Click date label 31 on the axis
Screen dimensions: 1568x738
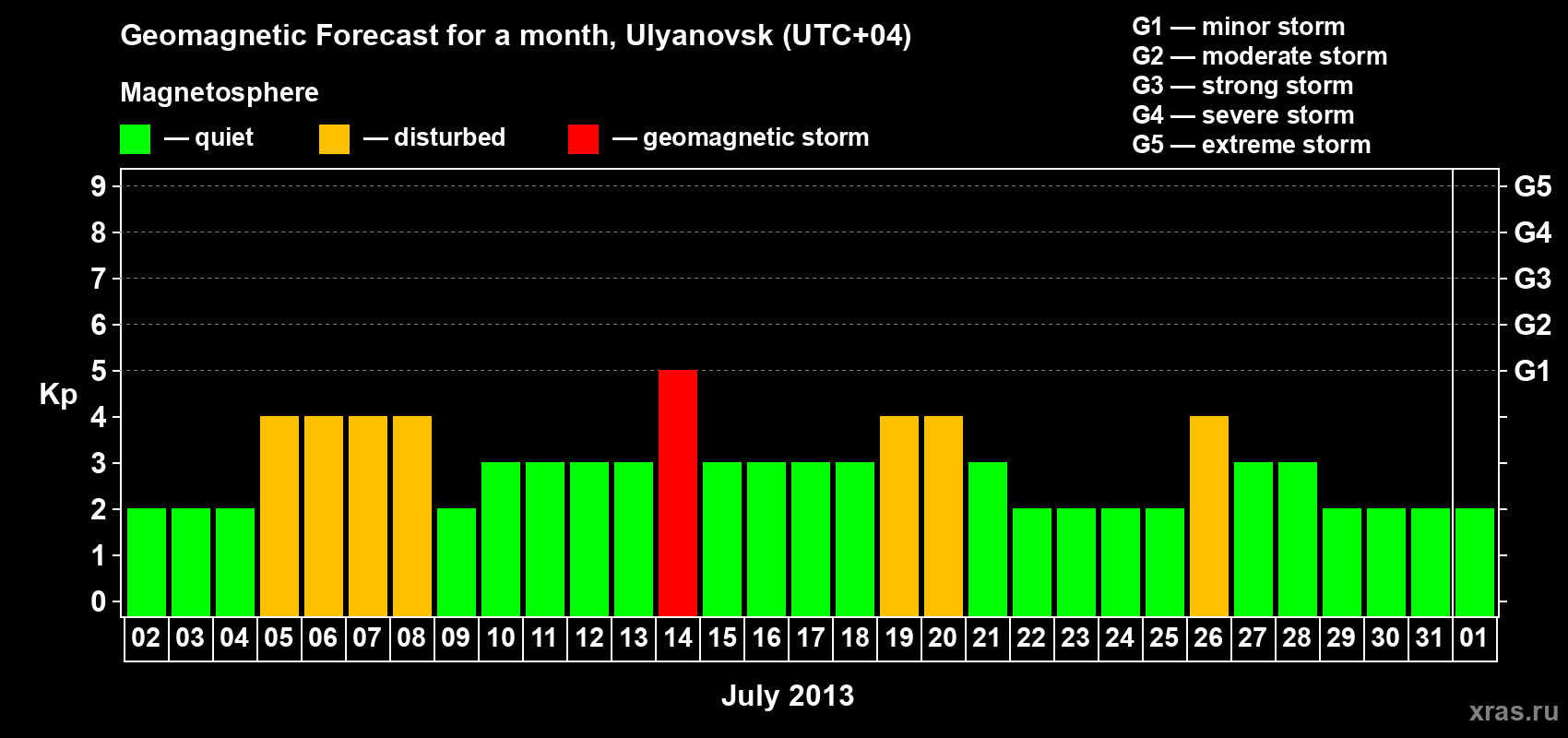tap(1430, 638)
